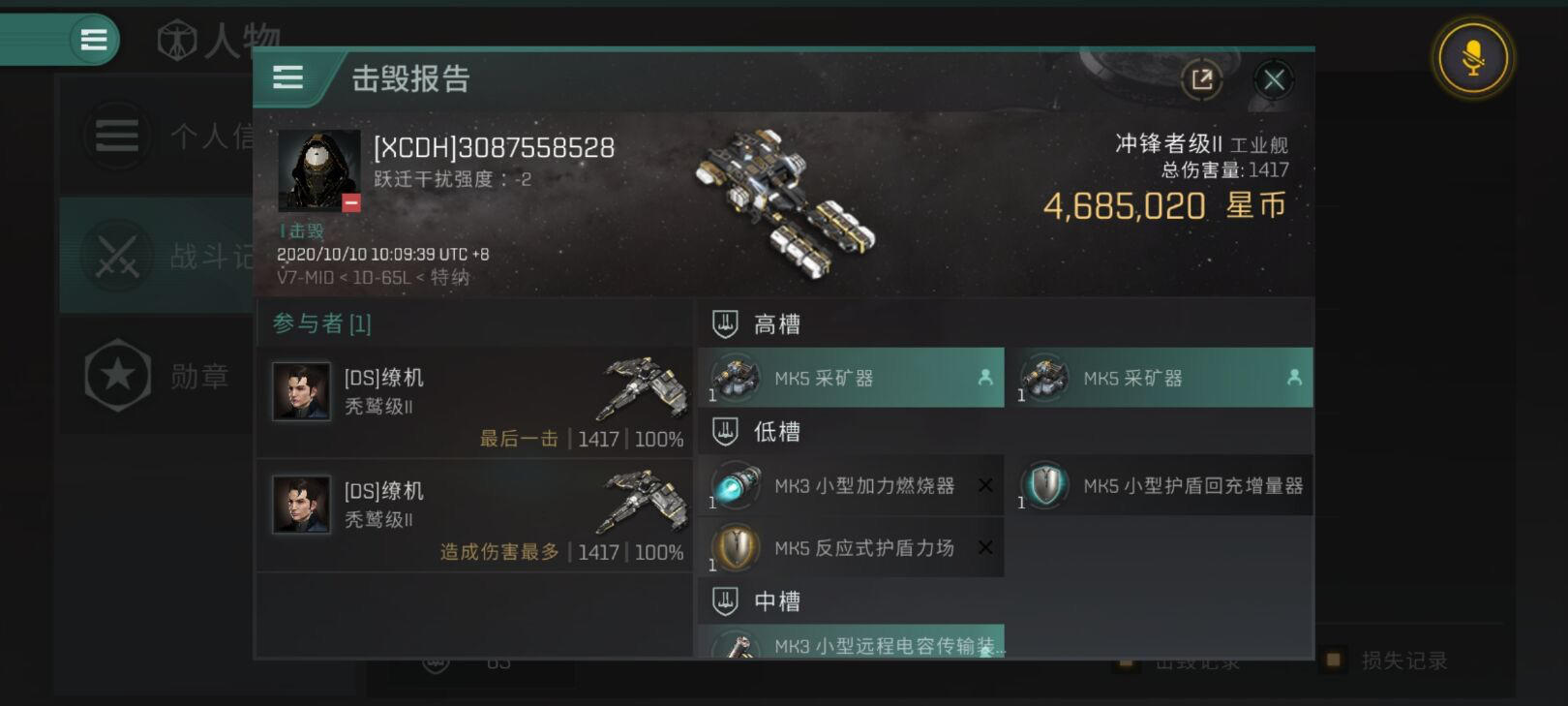Viewport: 1568px width, 706px height.
Task: Open the main menu at top-left corner
Action: [x=94, y=40]
